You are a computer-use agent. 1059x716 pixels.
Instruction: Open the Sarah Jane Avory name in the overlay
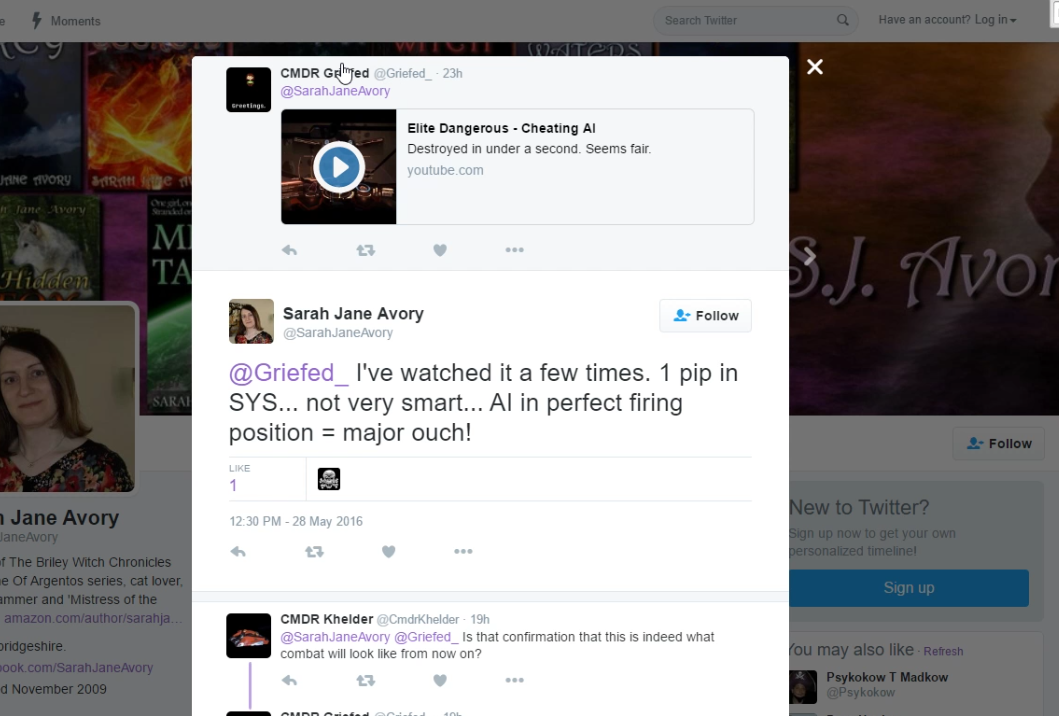[353, 314]
